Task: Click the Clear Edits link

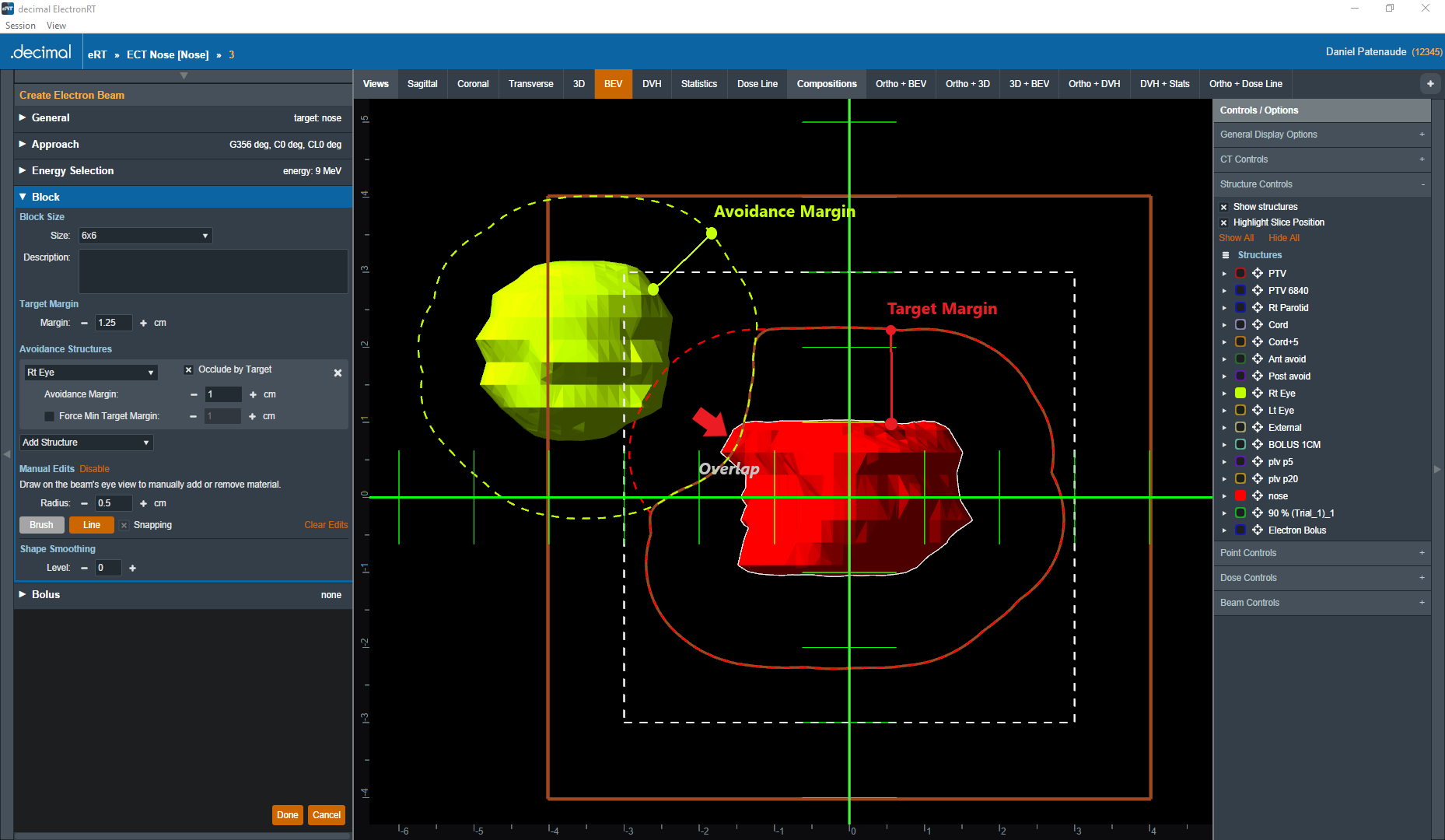Action: click(325, 526)
